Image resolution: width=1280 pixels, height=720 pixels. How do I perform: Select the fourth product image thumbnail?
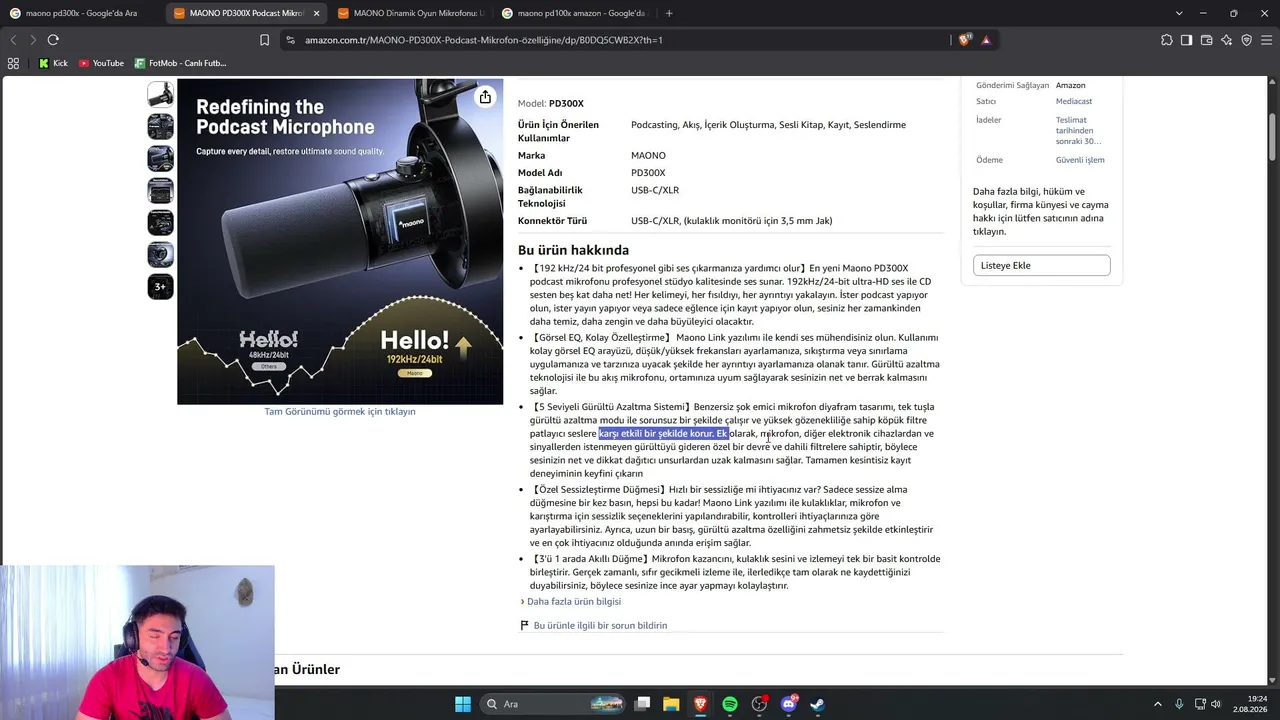160,190
